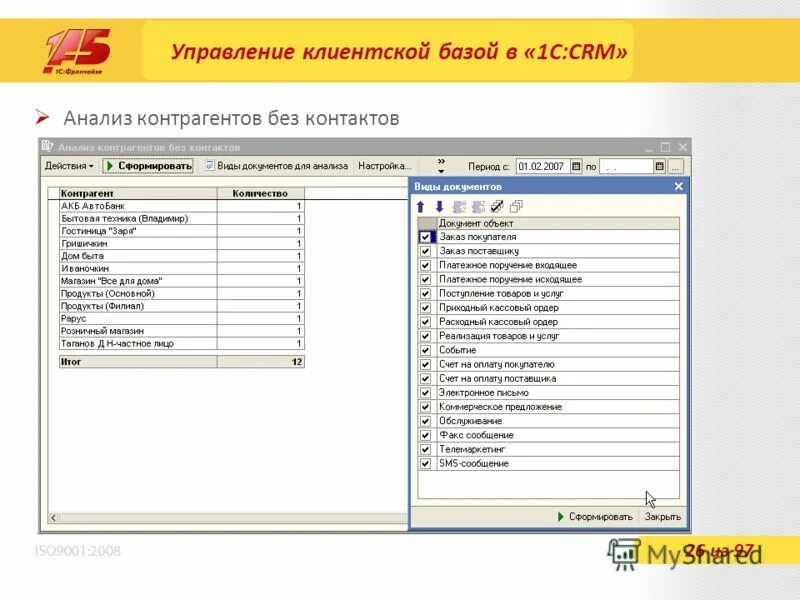The height and width of the screenshot is (600, 800).
Task: Disable Телемаркетинг checkbox
Action: coord(425,449)
